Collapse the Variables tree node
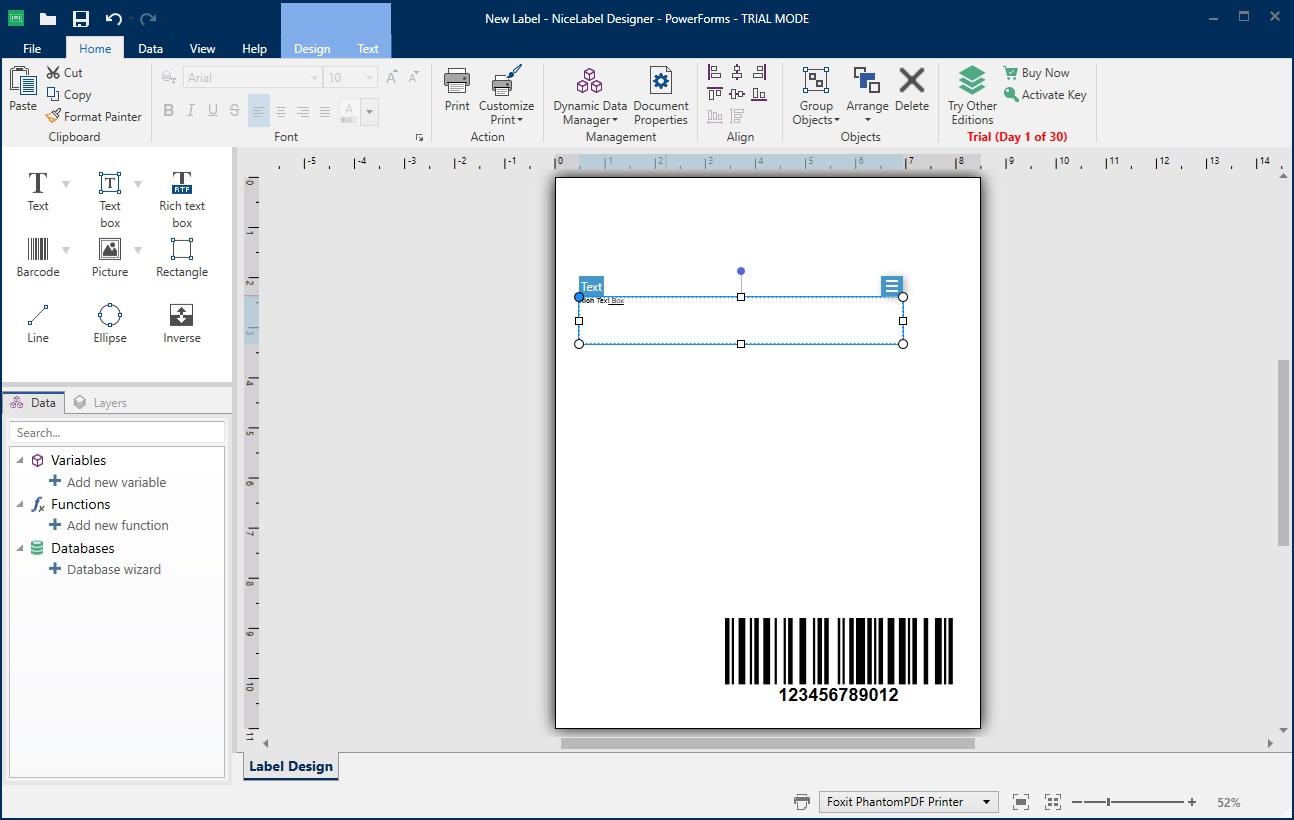1294x820 pixels. point(20,461)
